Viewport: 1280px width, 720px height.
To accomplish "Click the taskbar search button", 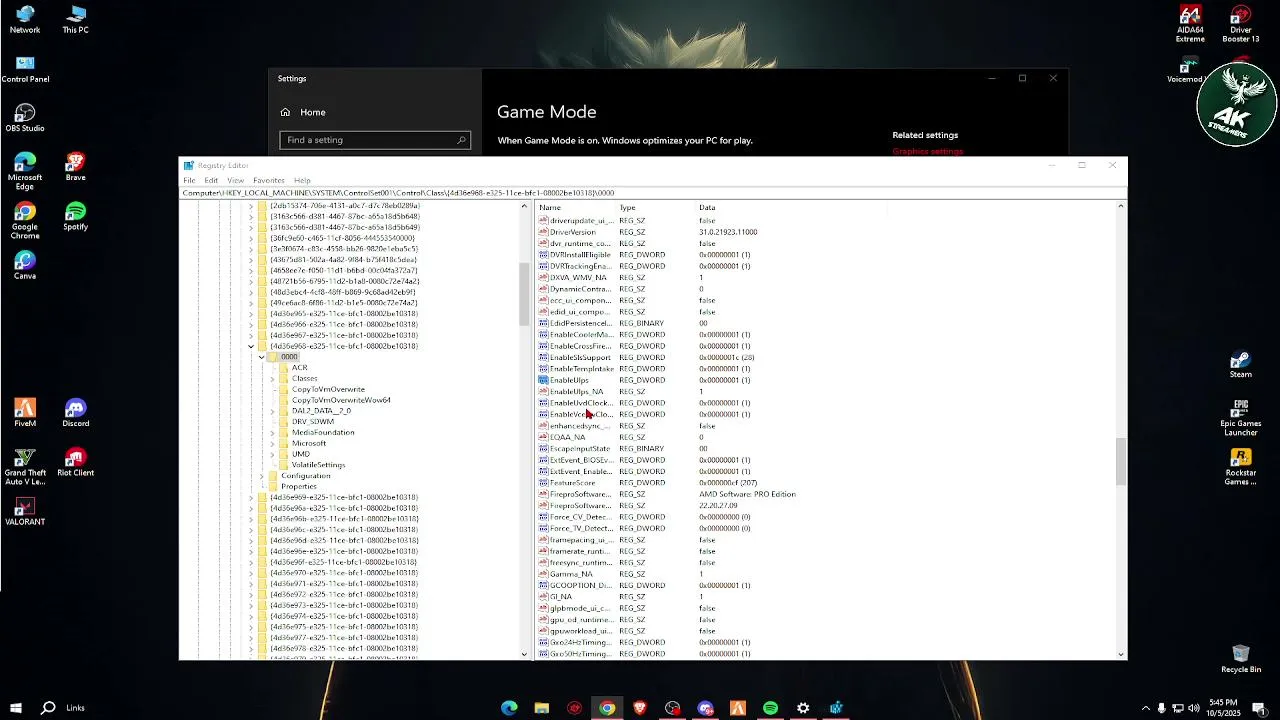I will [x=47, y=708].
